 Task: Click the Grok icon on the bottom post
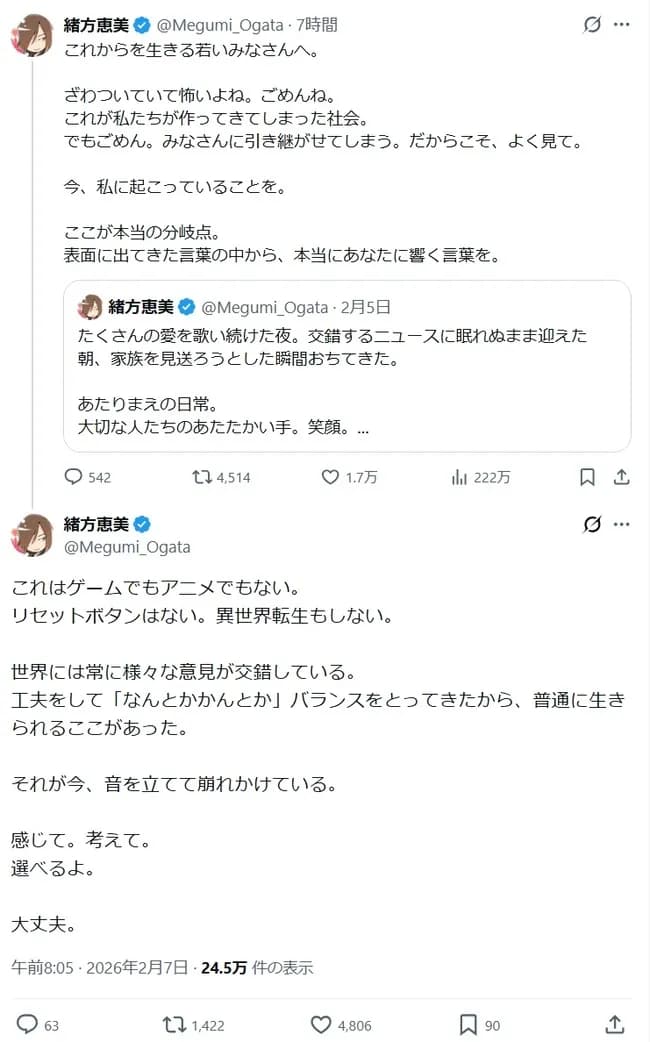pos(591,523)
